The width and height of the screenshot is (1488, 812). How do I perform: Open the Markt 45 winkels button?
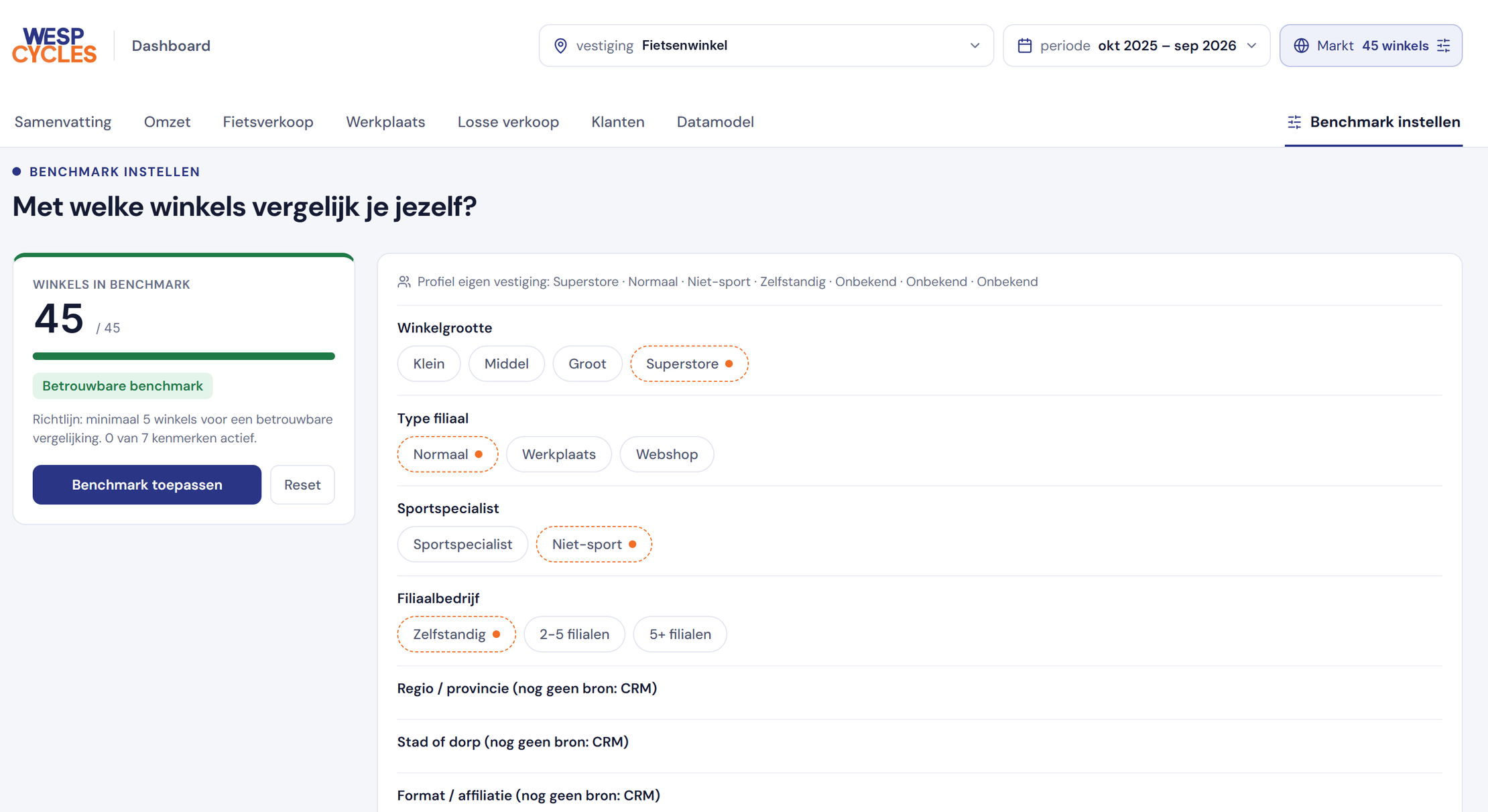click(x=1371, y=46)
